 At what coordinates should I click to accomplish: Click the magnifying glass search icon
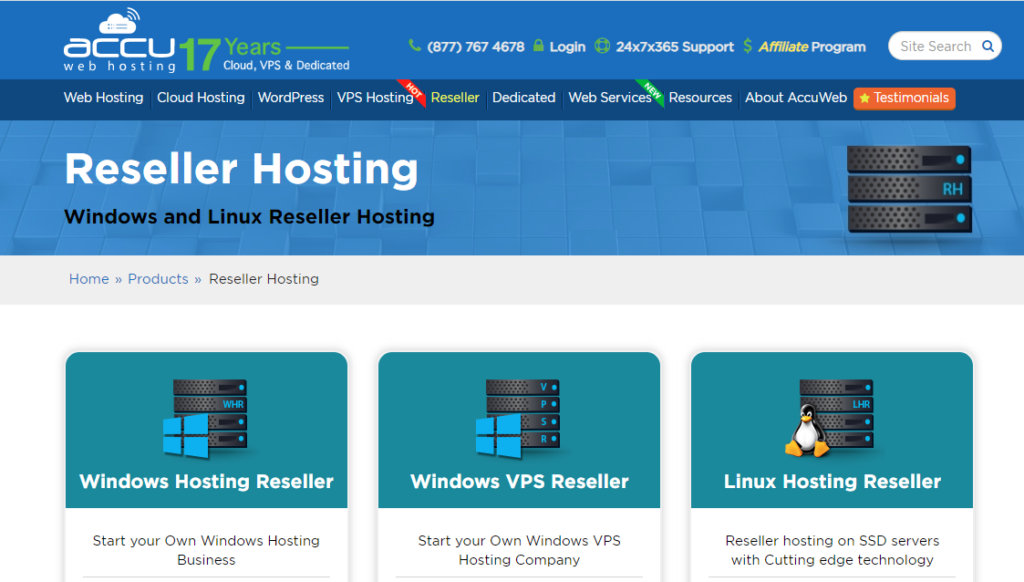[988, 46]
